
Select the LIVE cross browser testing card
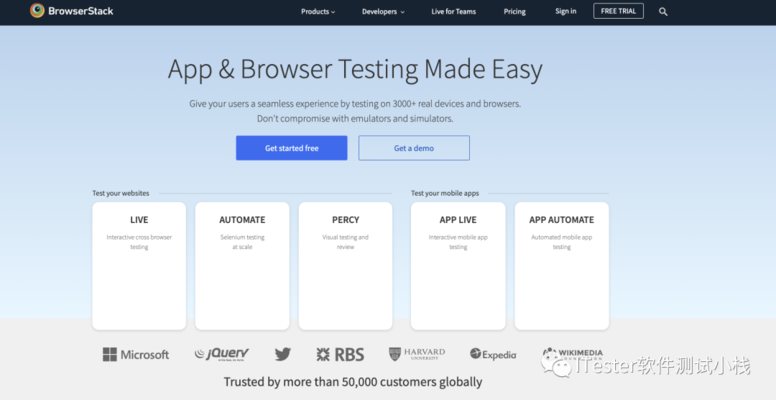[x=139, y=265]
